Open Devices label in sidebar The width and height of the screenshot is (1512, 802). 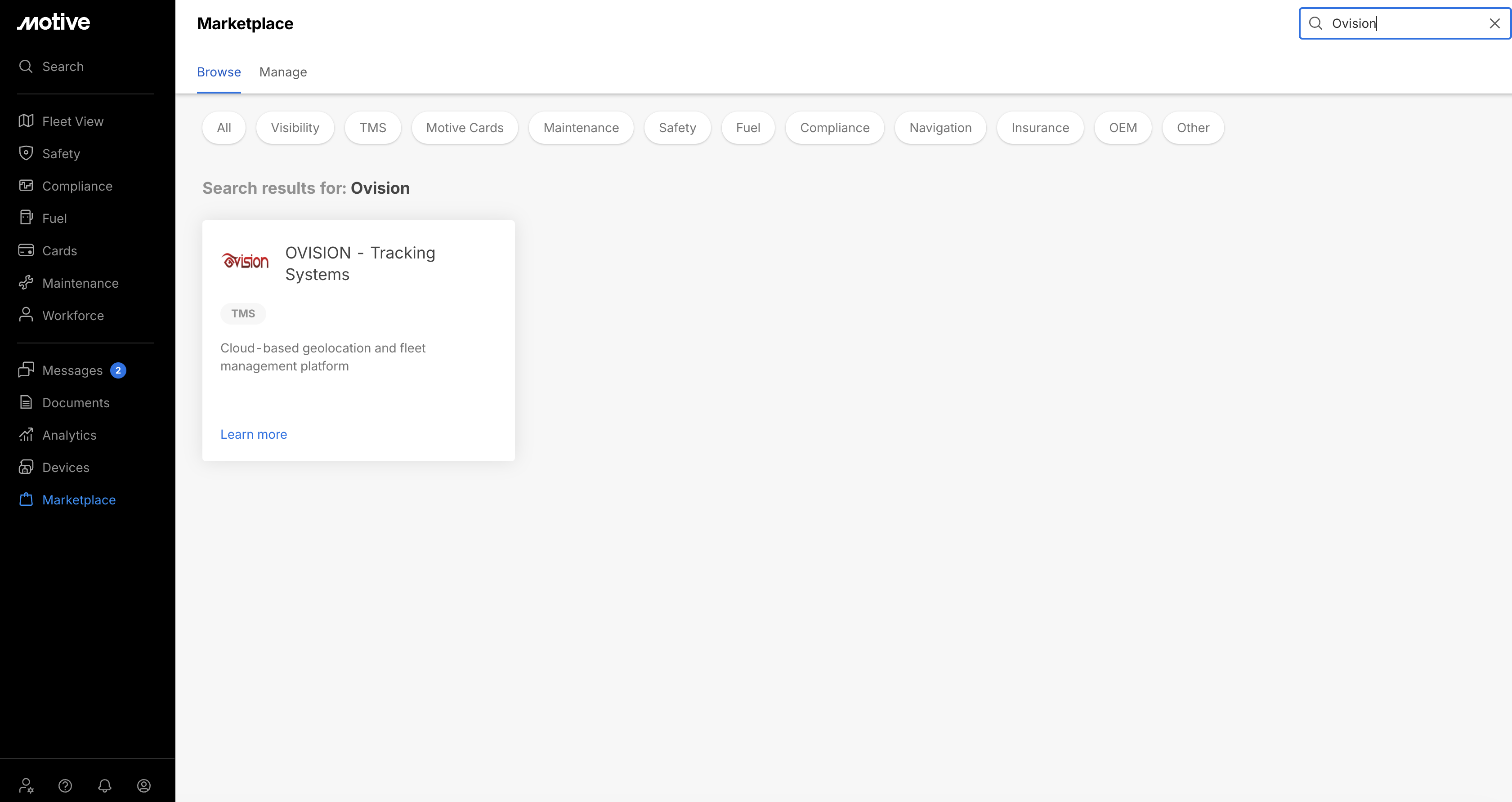coord(66,468)
